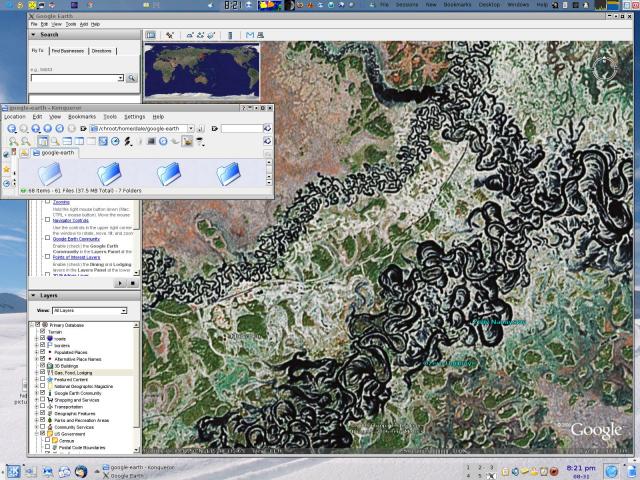
Task: Click the K menu launcher in taskbar
Action: click(x=12, y=471)
